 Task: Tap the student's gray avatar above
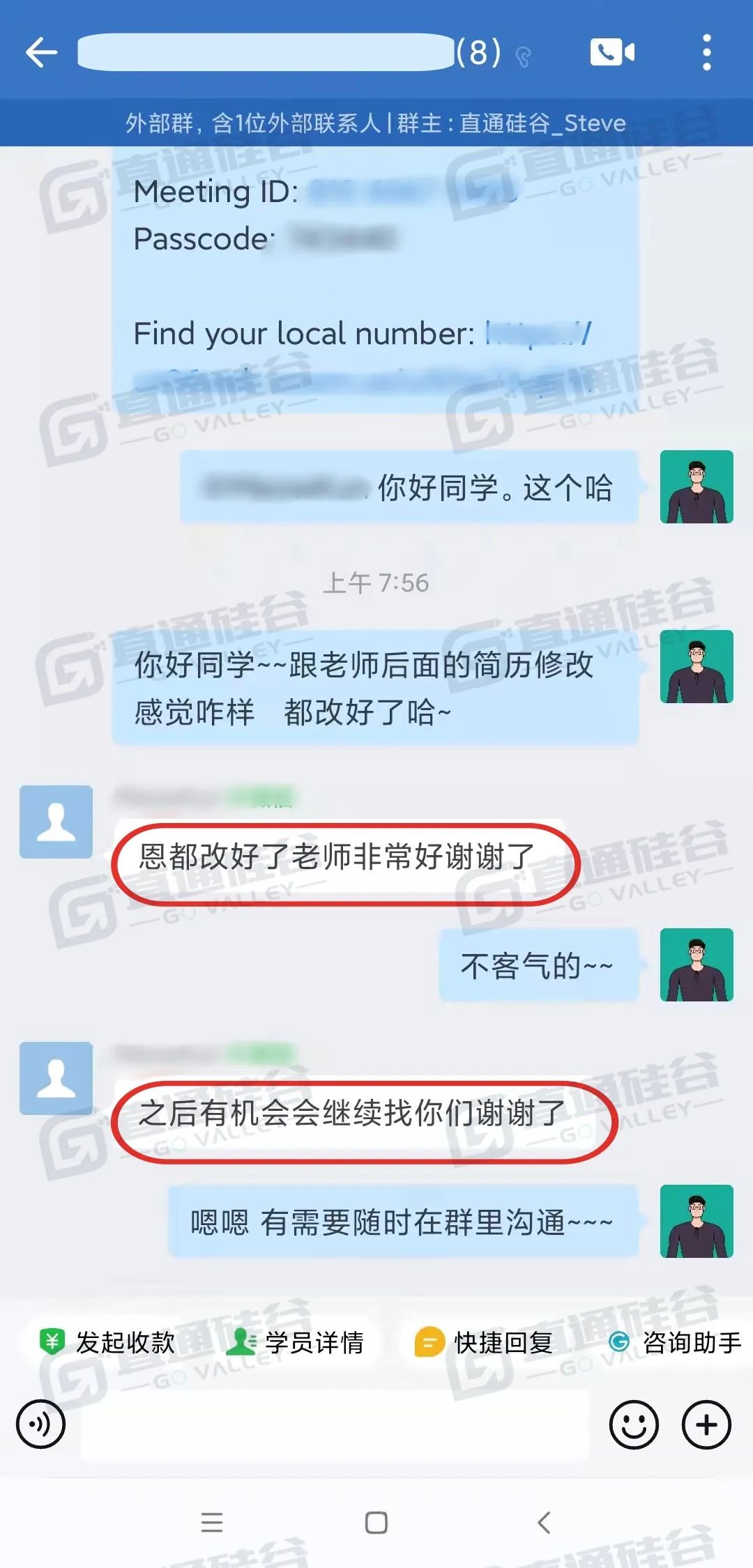coord(56,822)
